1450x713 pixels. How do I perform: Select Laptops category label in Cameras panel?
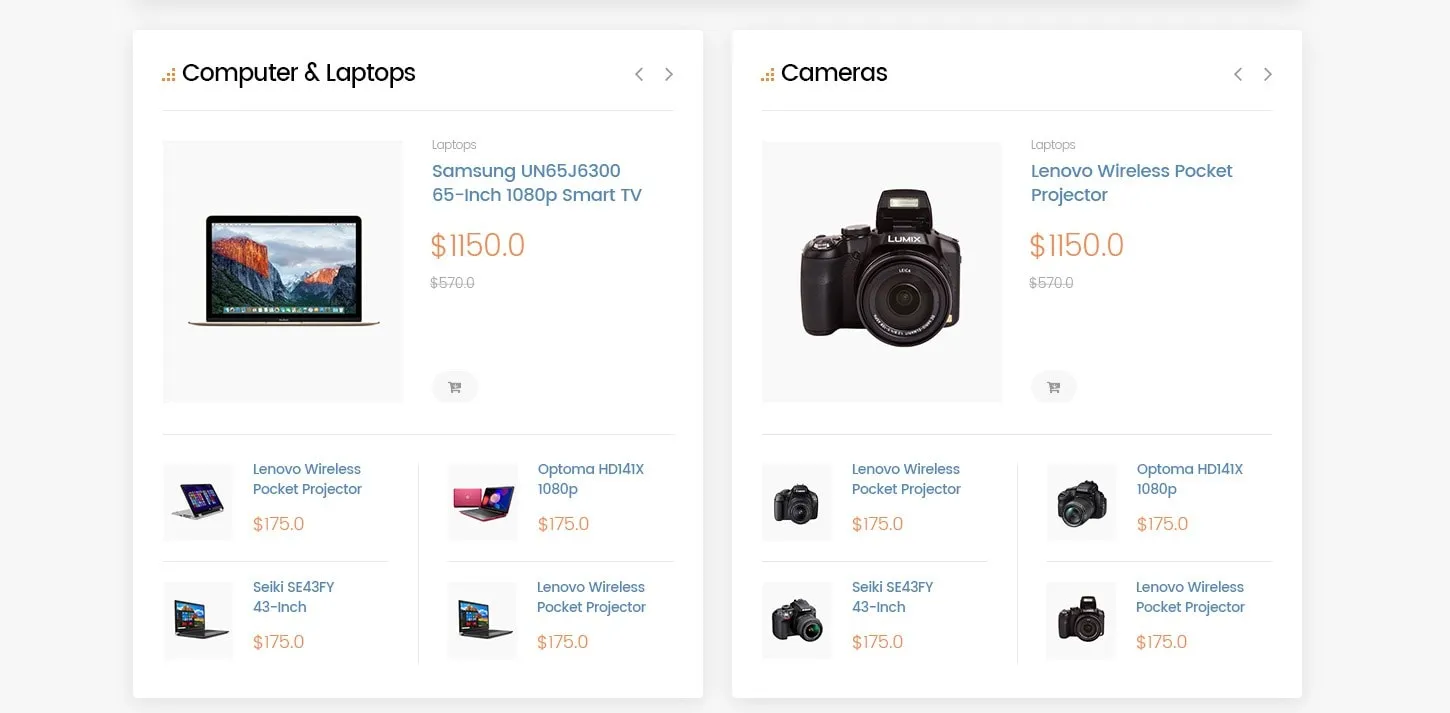pyautogui.click(x=1053, y=145)
